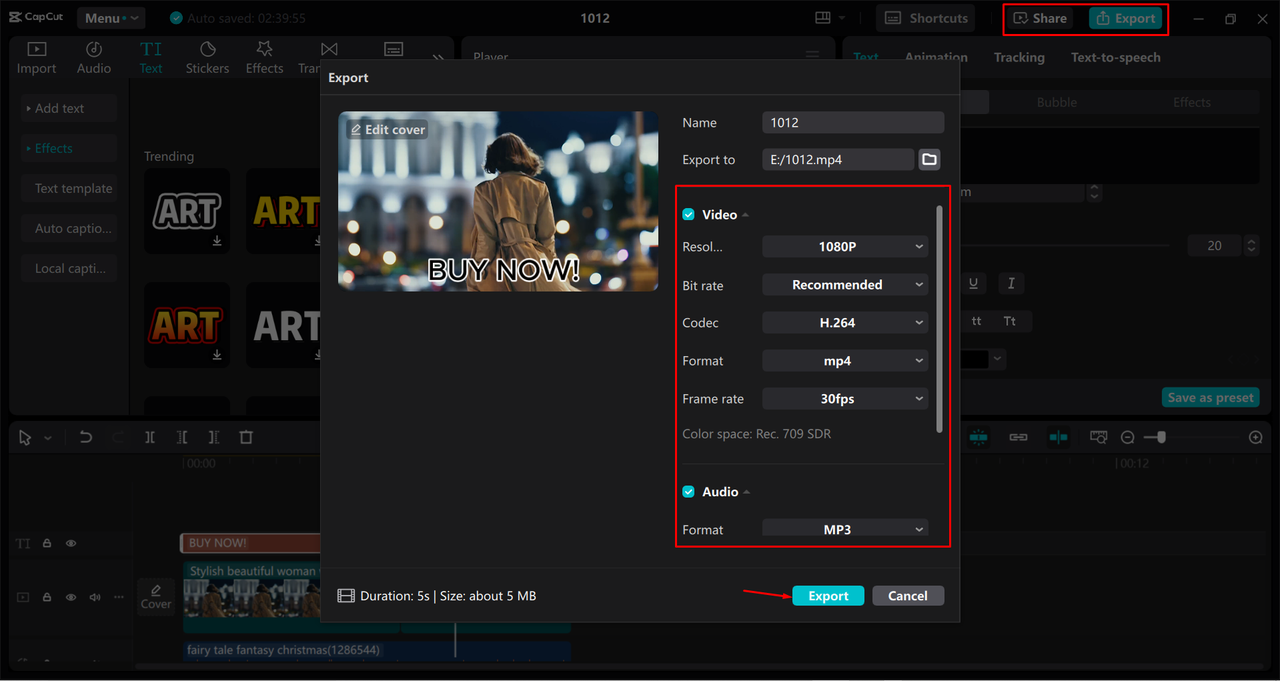Select the pointer selection tool in timeline
The width and height of the screenshot is (1280, 681).
click(x=25, y=437)
